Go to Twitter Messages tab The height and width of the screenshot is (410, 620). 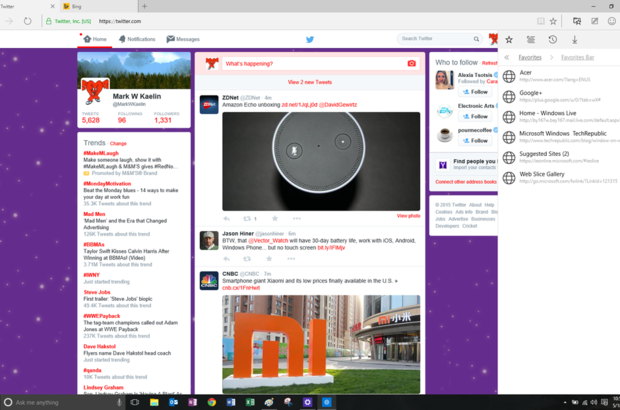pos(183,39)
